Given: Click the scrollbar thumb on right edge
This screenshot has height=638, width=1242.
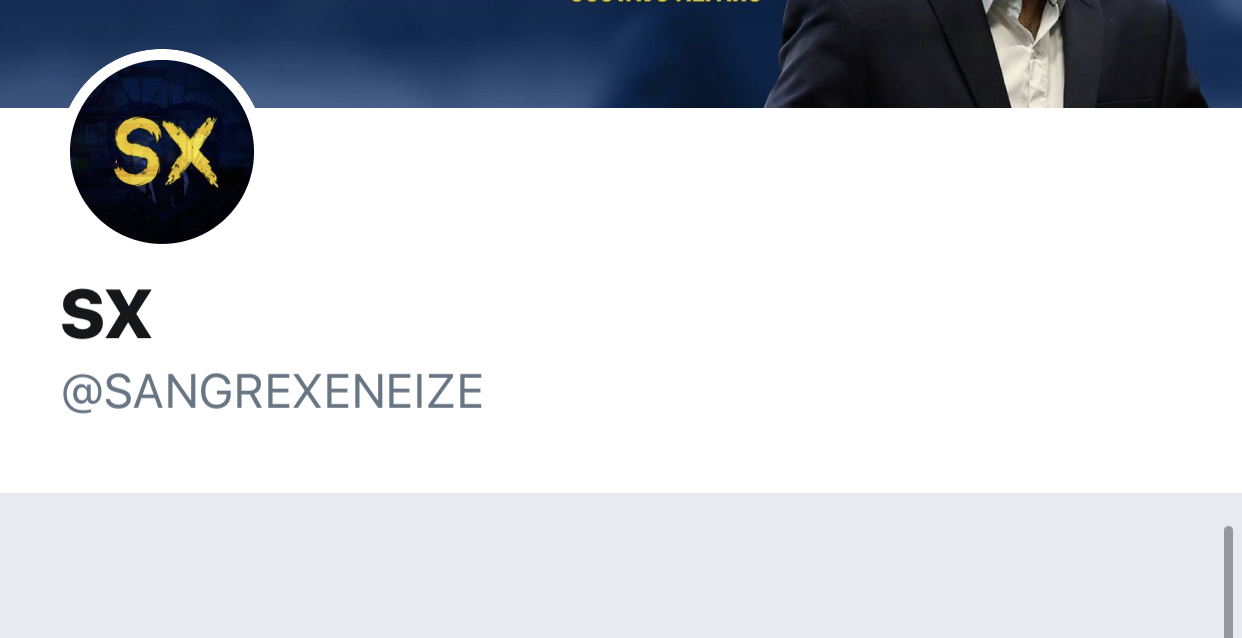Looking at the screenshot, I should [x=1228, y=581].
